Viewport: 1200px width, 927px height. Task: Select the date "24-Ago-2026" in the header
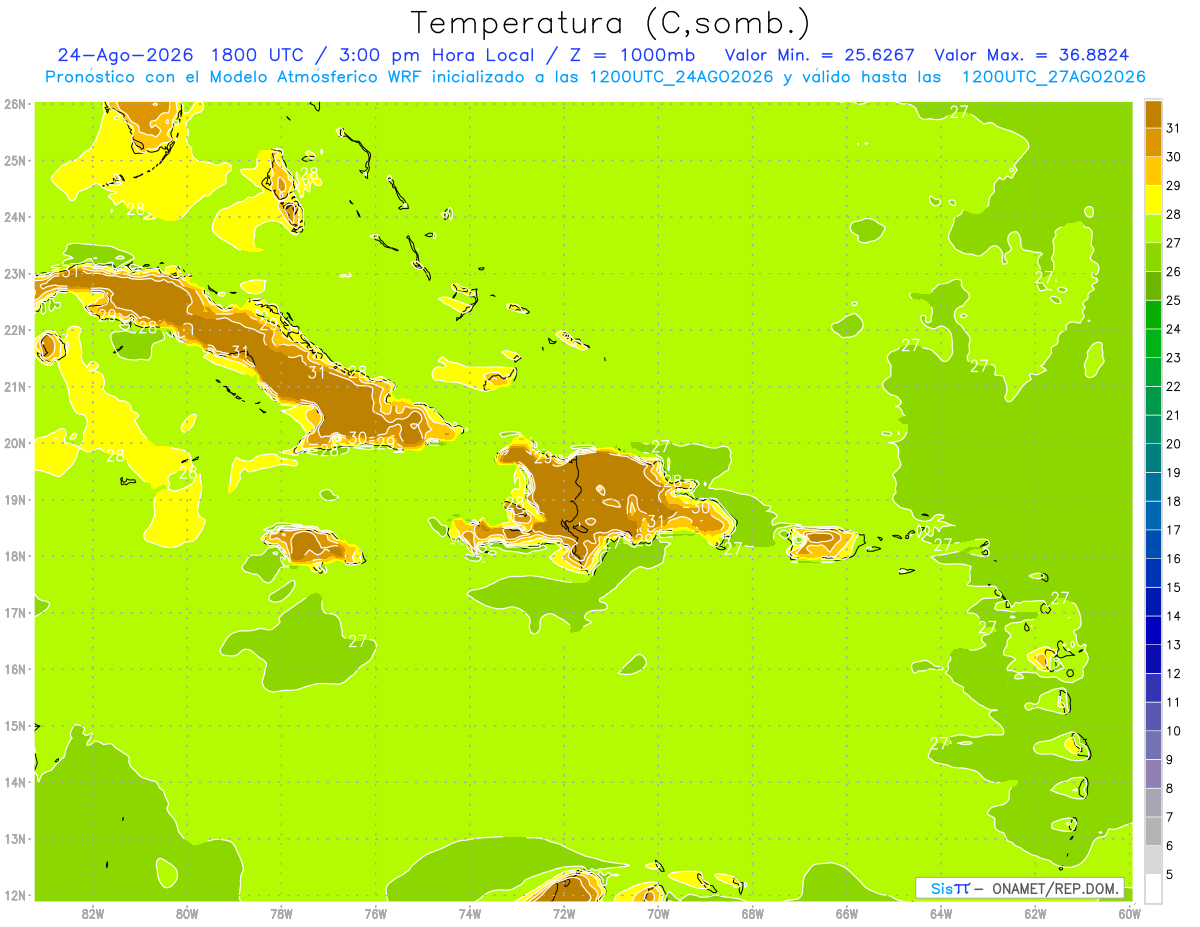[x=125, y=56]
